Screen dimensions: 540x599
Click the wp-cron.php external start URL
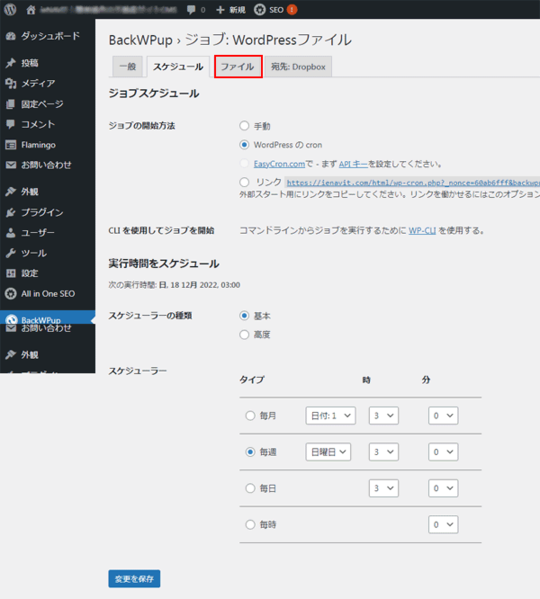coord(413,183)
